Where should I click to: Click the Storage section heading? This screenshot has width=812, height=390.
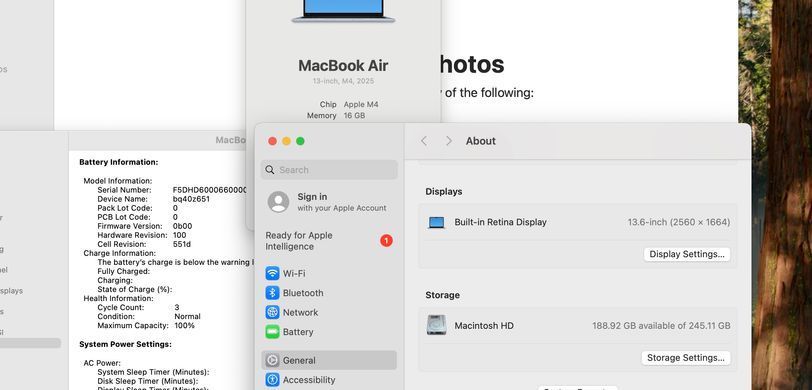pyautogui.click(x=442, y=295)
